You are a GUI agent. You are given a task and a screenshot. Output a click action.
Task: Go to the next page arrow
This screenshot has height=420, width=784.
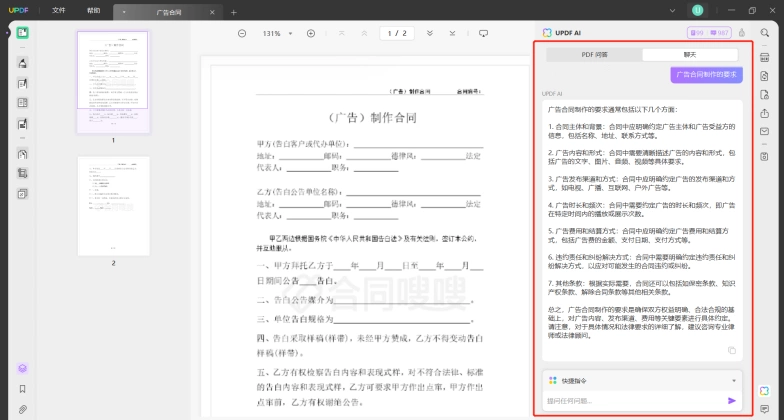pos(430,34)
